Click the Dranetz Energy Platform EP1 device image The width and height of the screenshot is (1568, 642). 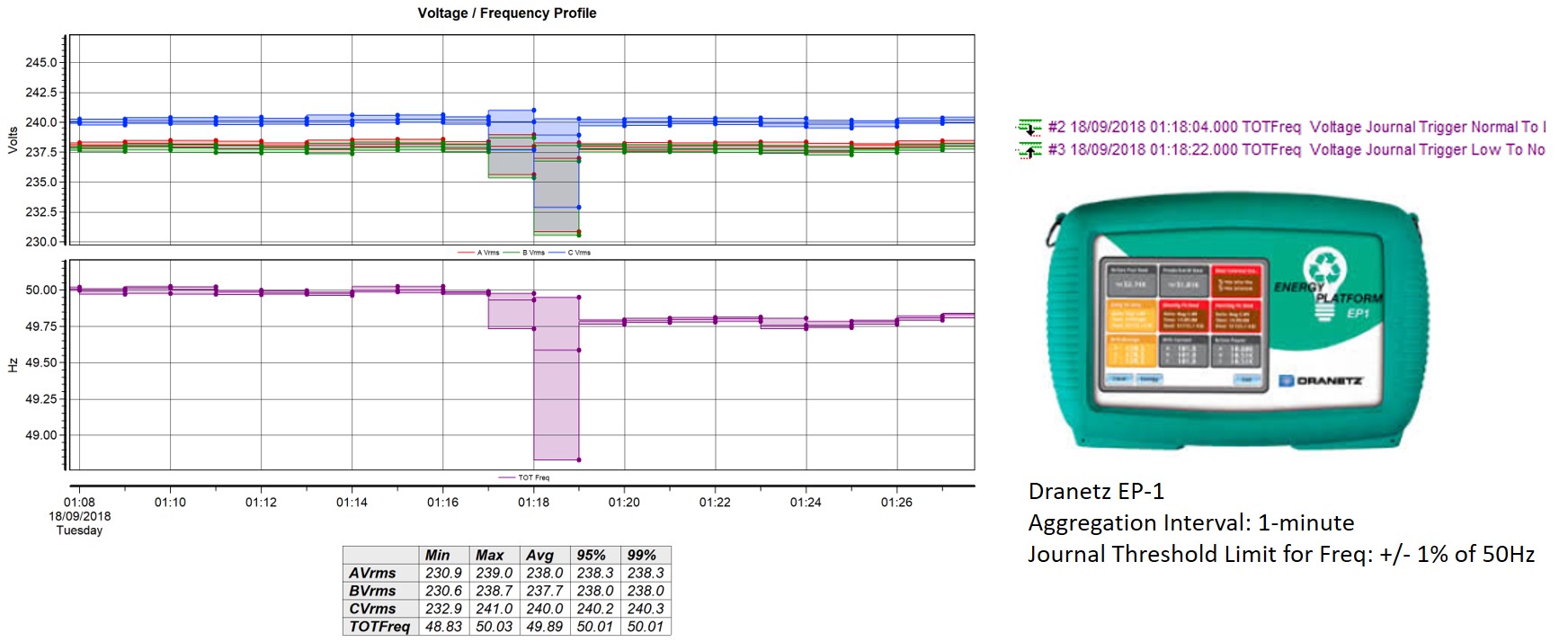[x=1235, y=318]
